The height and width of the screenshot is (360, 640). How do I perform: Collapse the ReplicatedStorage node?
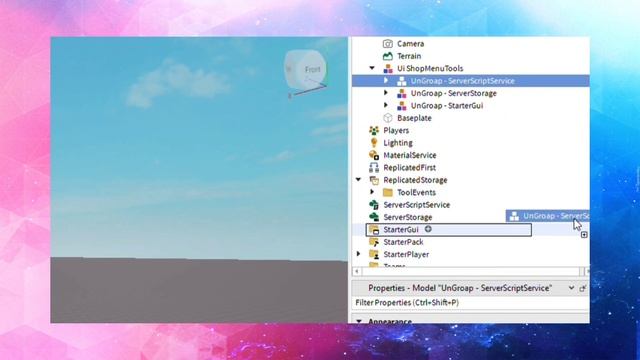pos(358,180)
